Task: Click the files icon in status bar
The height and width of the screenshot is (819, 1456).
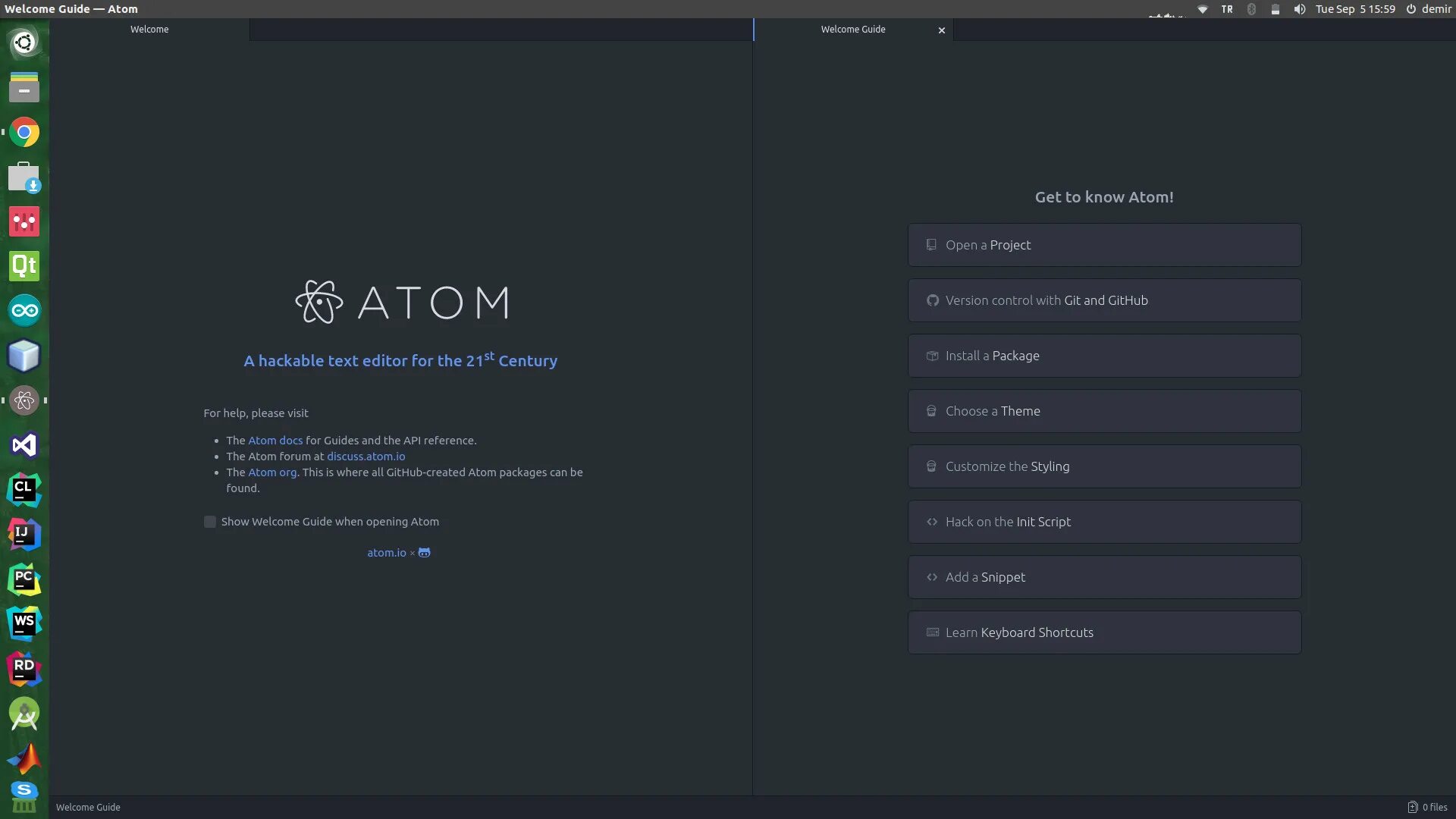Action: pos(1412,808)
